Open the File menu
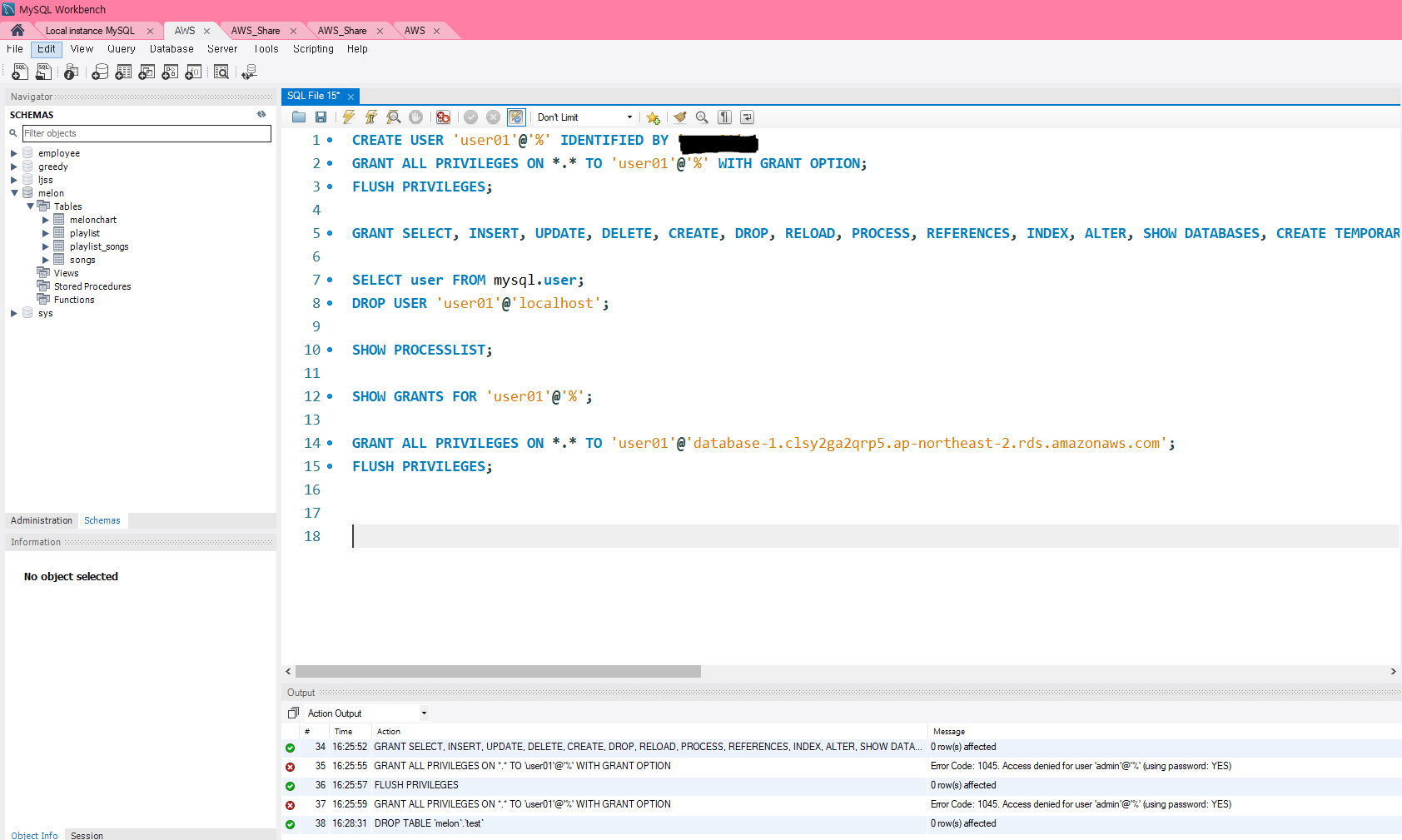This screenshot has height=840, width=1402. [x=15, y=49]
